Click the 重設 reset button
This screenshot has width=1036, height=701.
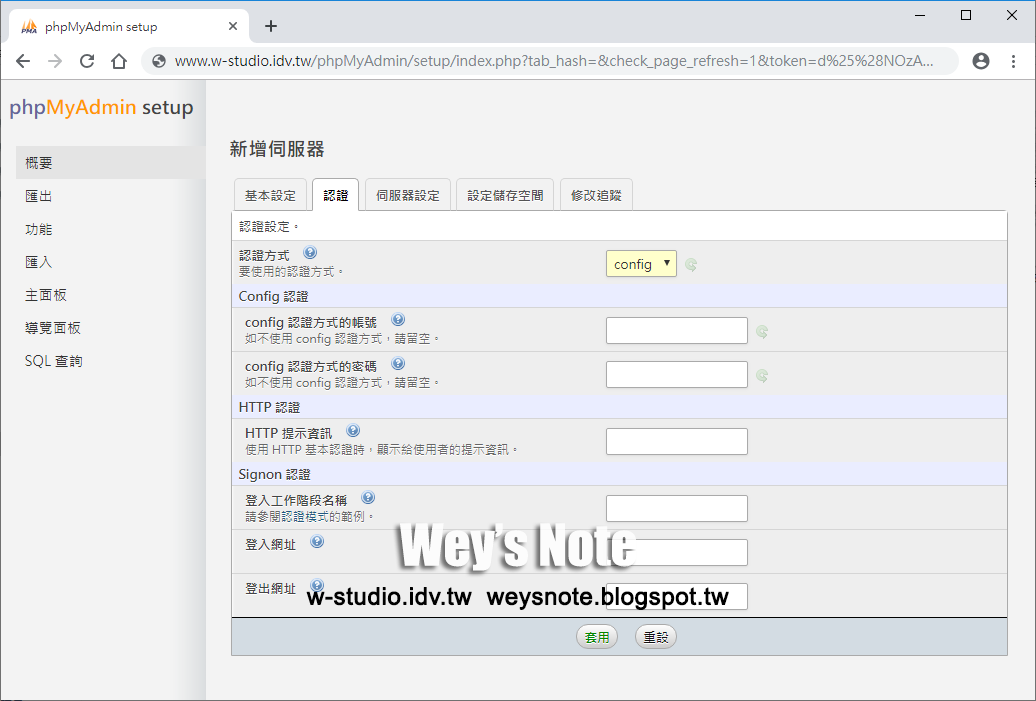(x=656, y=637)
